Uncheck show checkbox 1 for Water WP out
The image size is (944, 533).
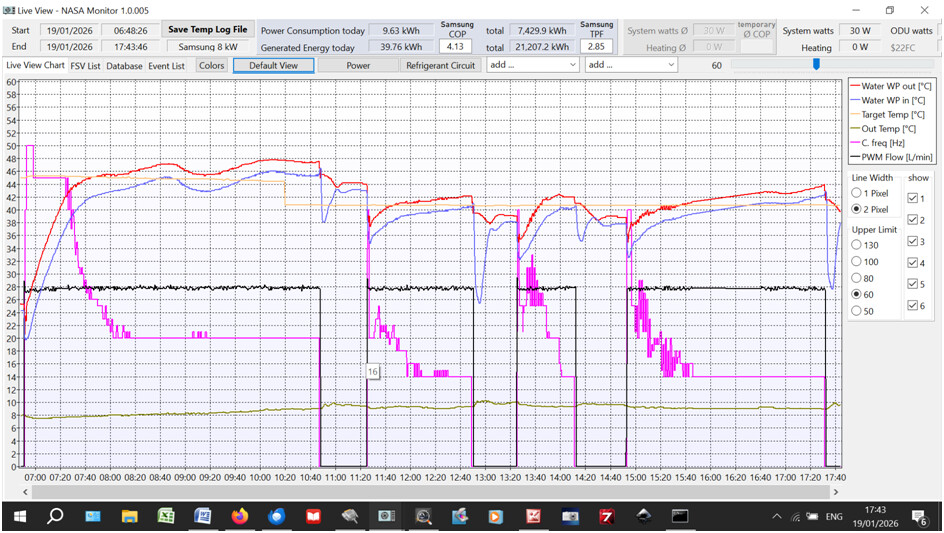pos(911,199)
